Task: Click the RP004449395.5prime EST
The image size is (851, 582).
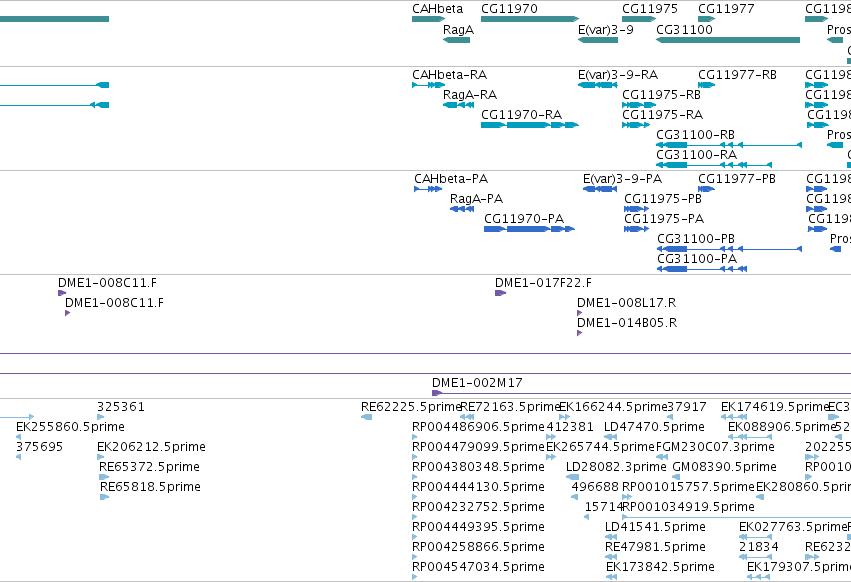Action: [415, 537]
